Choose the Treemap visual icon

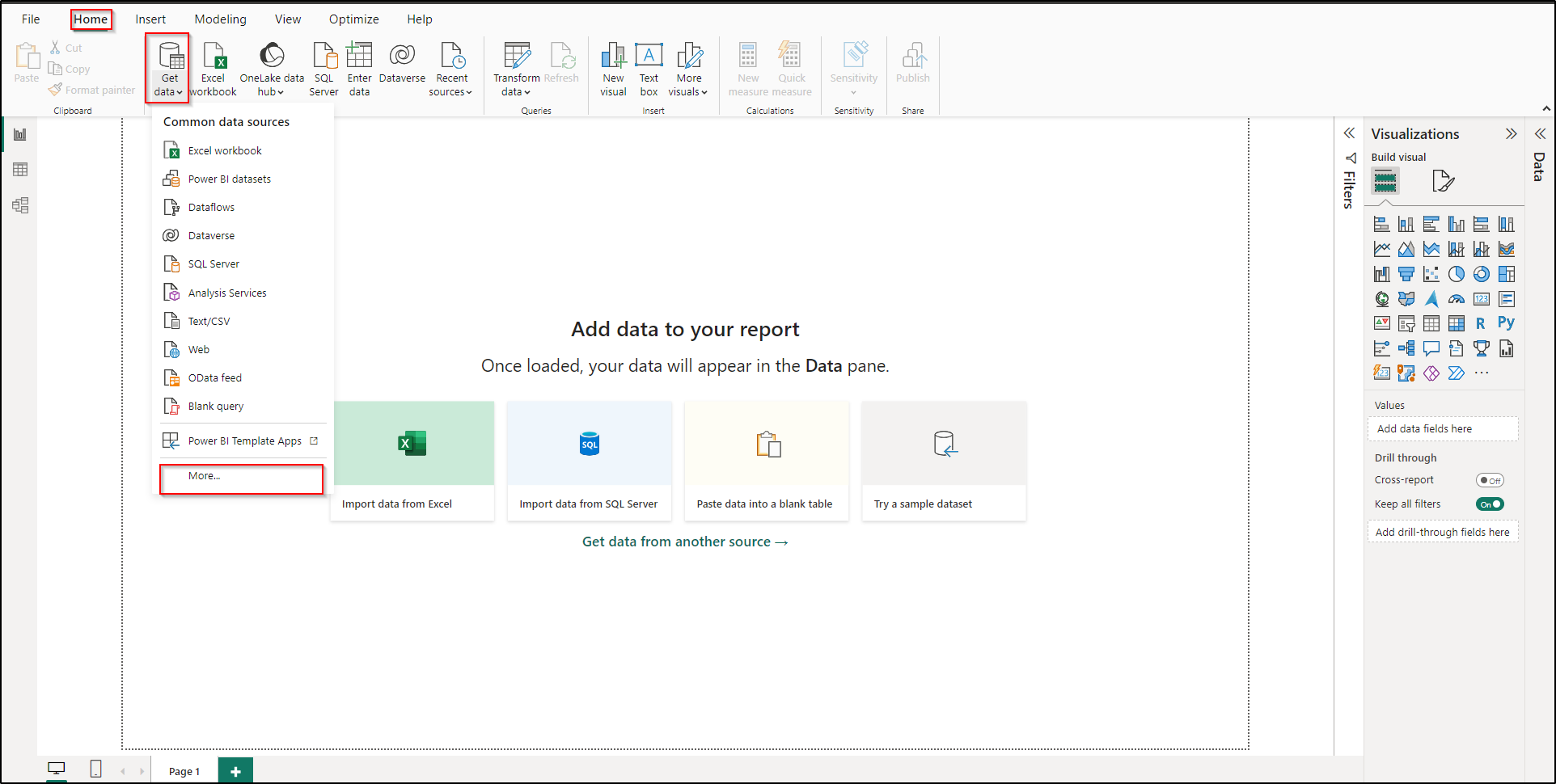(1507, 274)
